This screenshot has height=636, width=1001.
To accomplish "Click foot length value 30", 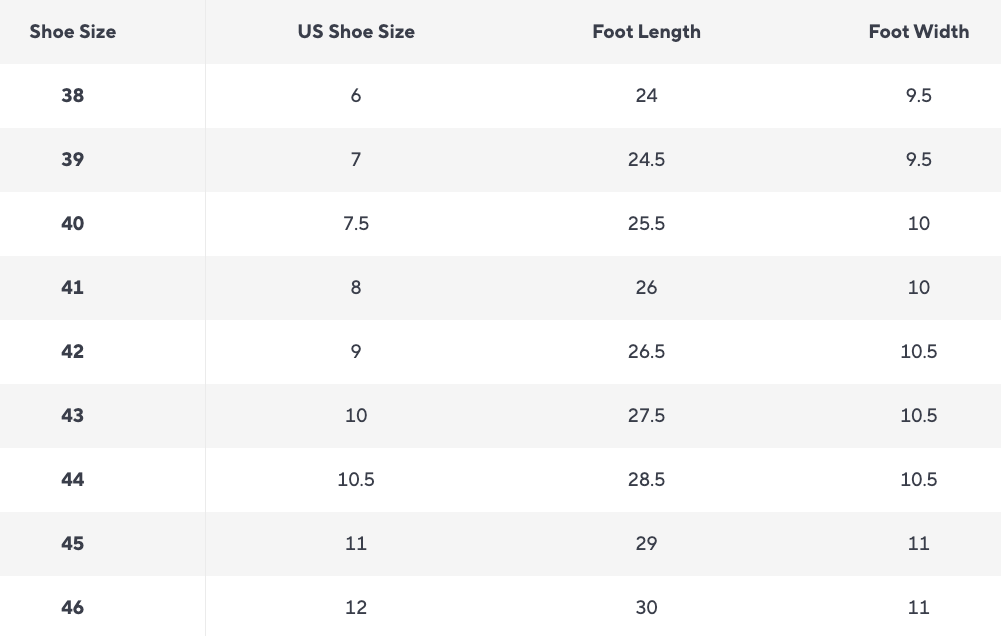I will pos(646,608).
